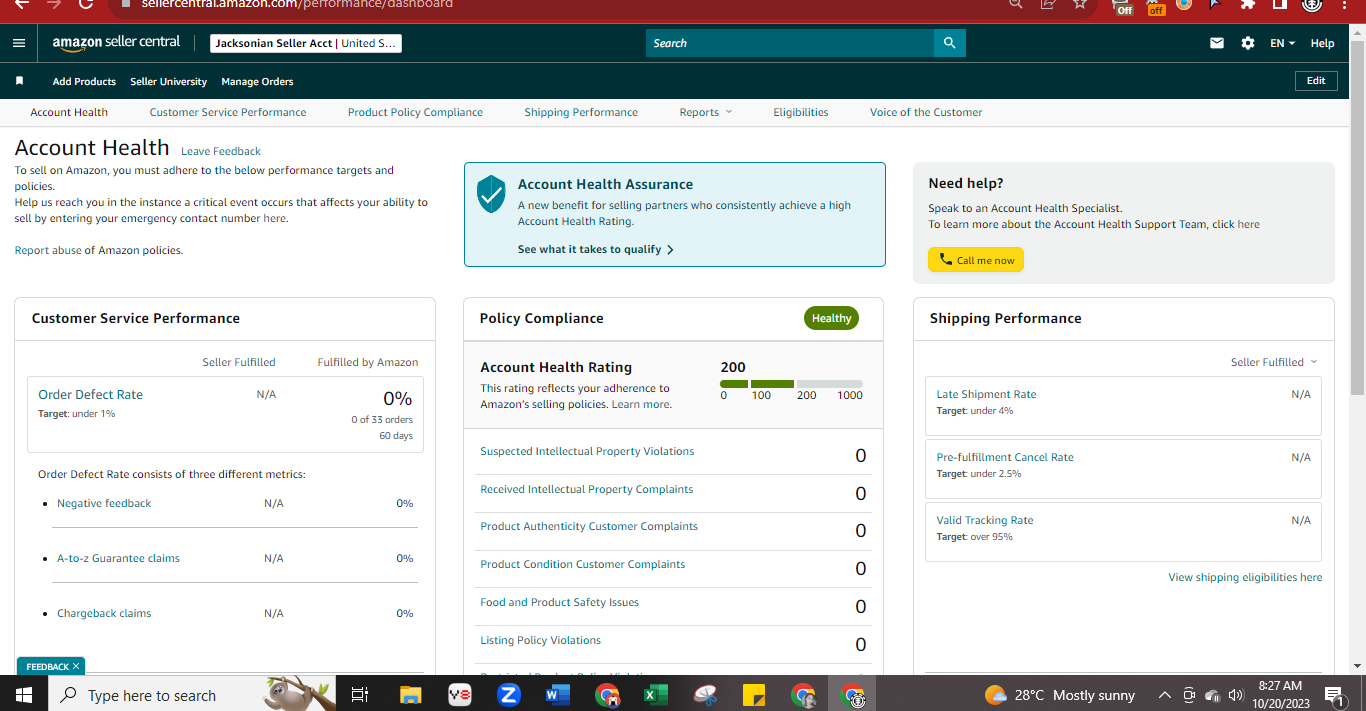1366x711 pixels.
Task: Click the Amazon Seller Central logo
Action: pyautogui.click(x=116, y=43)
